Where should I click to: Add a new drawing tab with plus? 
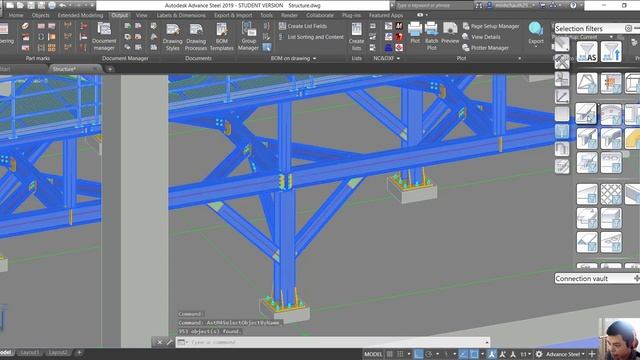point(110,69)
